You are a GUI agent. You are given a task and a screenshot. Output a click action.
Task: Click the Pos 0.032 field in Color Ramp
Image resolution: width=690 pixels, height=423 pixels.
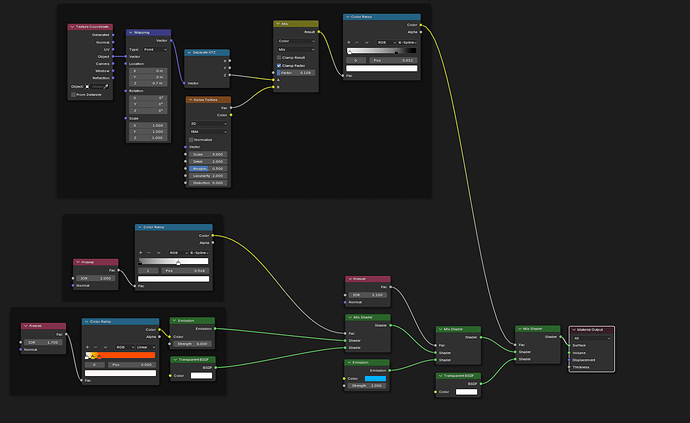(393, 60)
